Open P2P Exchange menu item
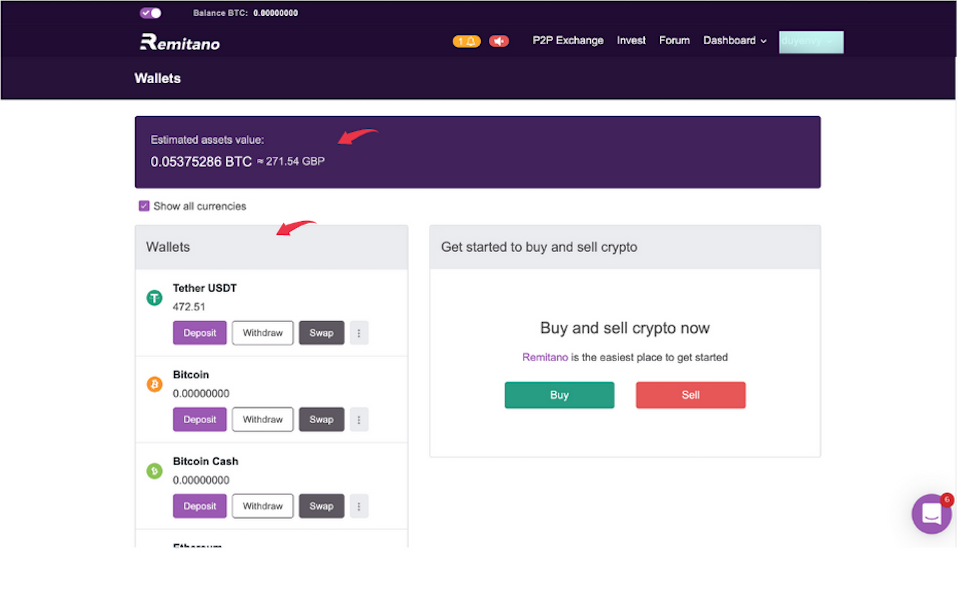 (x=568, y=41)
